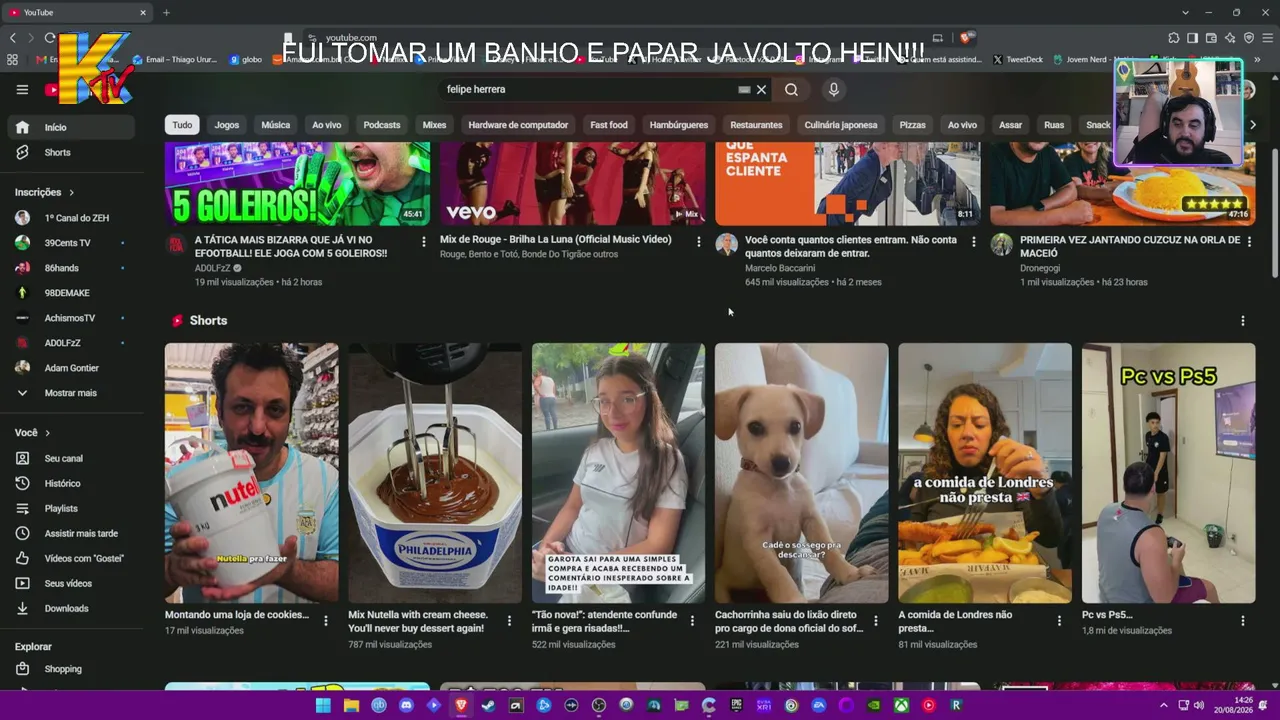Open the browser hamburger menu
This screenshot has height=720, width=1280.
coord(1267,38)
